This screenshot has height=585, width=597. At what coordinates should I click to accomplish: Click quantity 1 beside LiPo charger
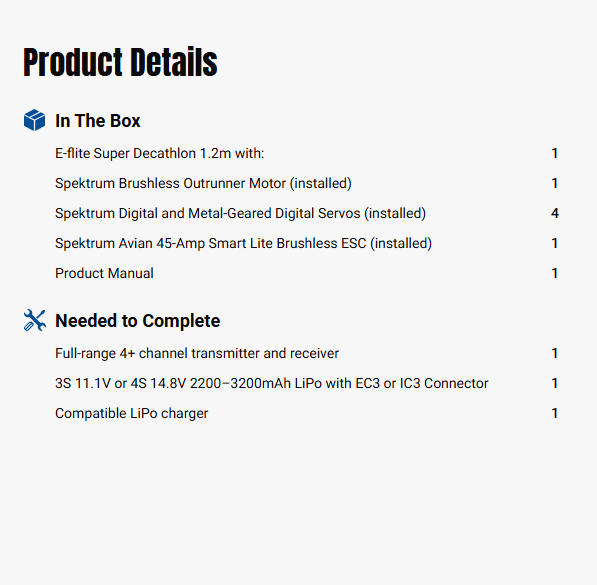point(555,414)
